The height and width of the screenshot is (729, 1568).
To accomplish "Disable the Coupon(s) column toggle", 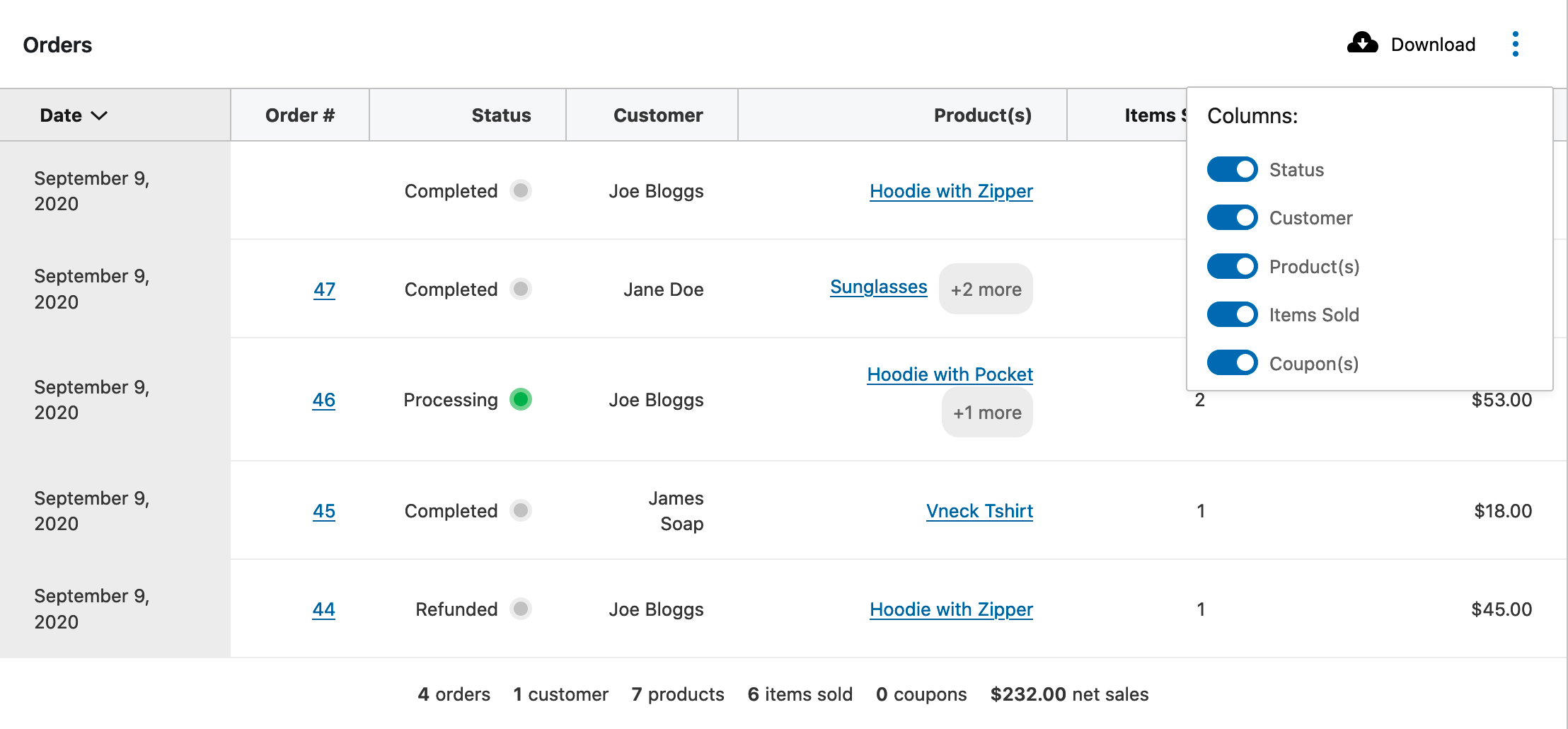I will coord(1232,362).
